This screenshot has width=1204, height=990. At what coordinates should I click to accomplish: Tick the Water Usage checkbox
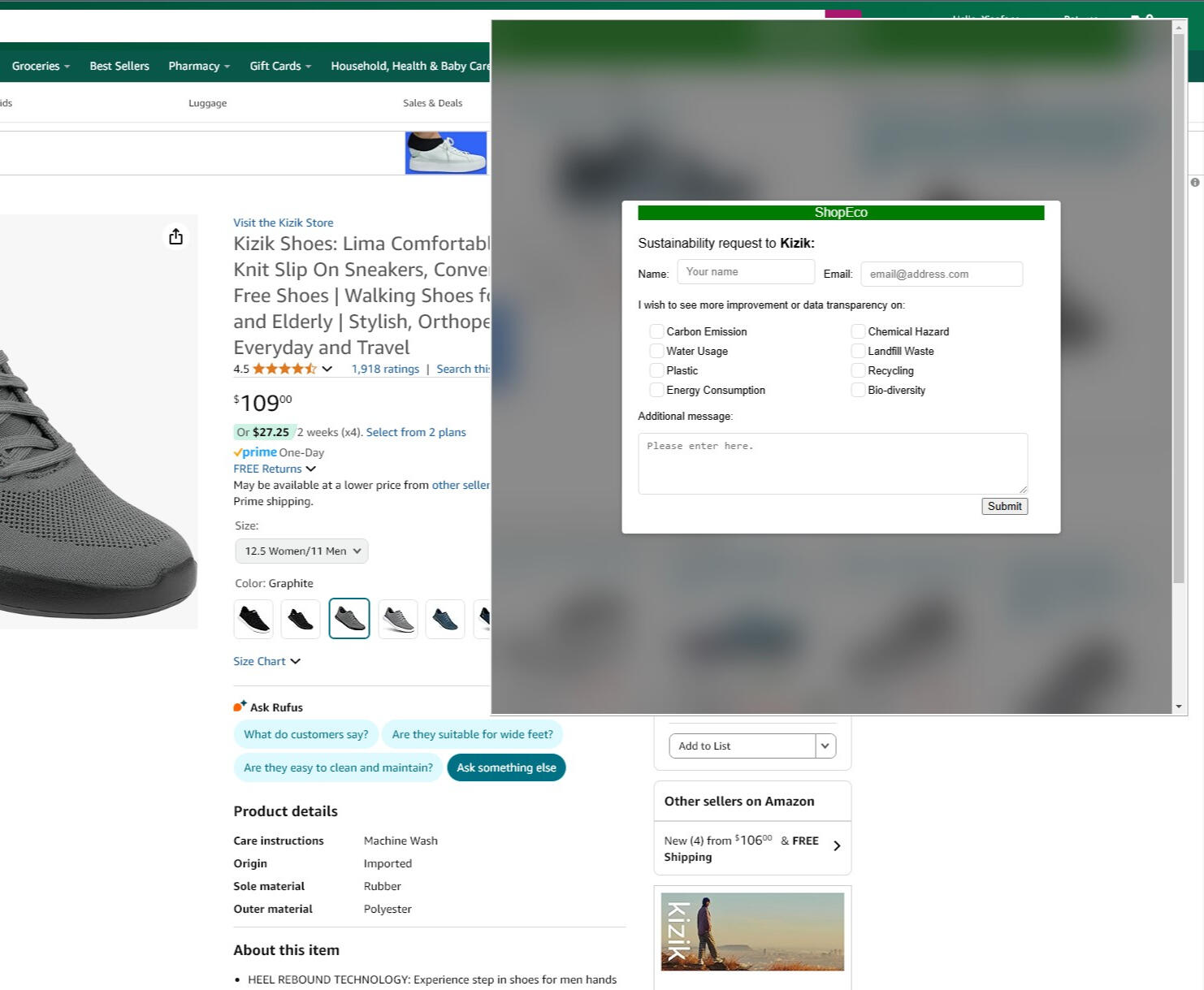coord(656,351)
